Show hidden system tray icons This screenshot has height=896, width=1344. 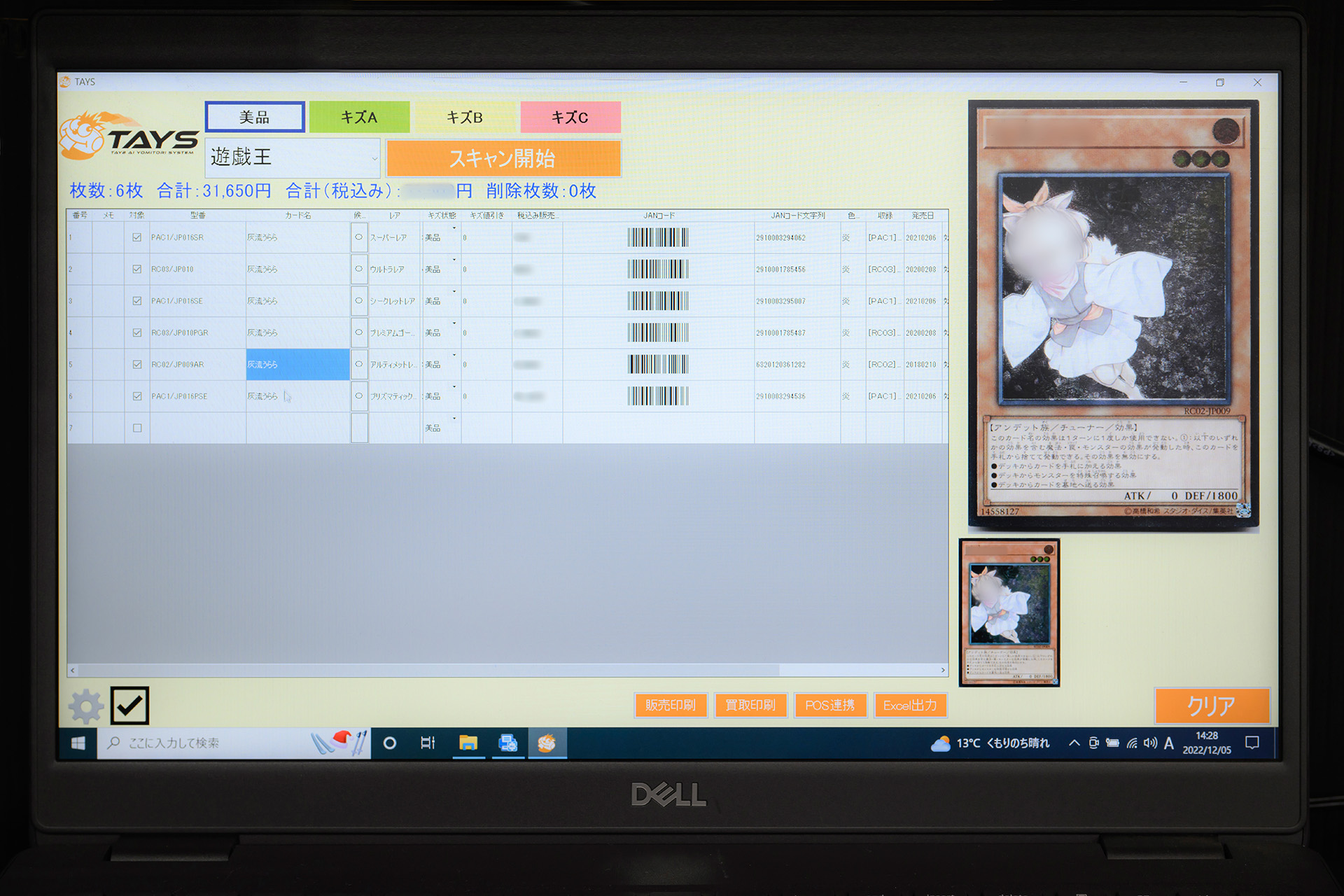1074,743
